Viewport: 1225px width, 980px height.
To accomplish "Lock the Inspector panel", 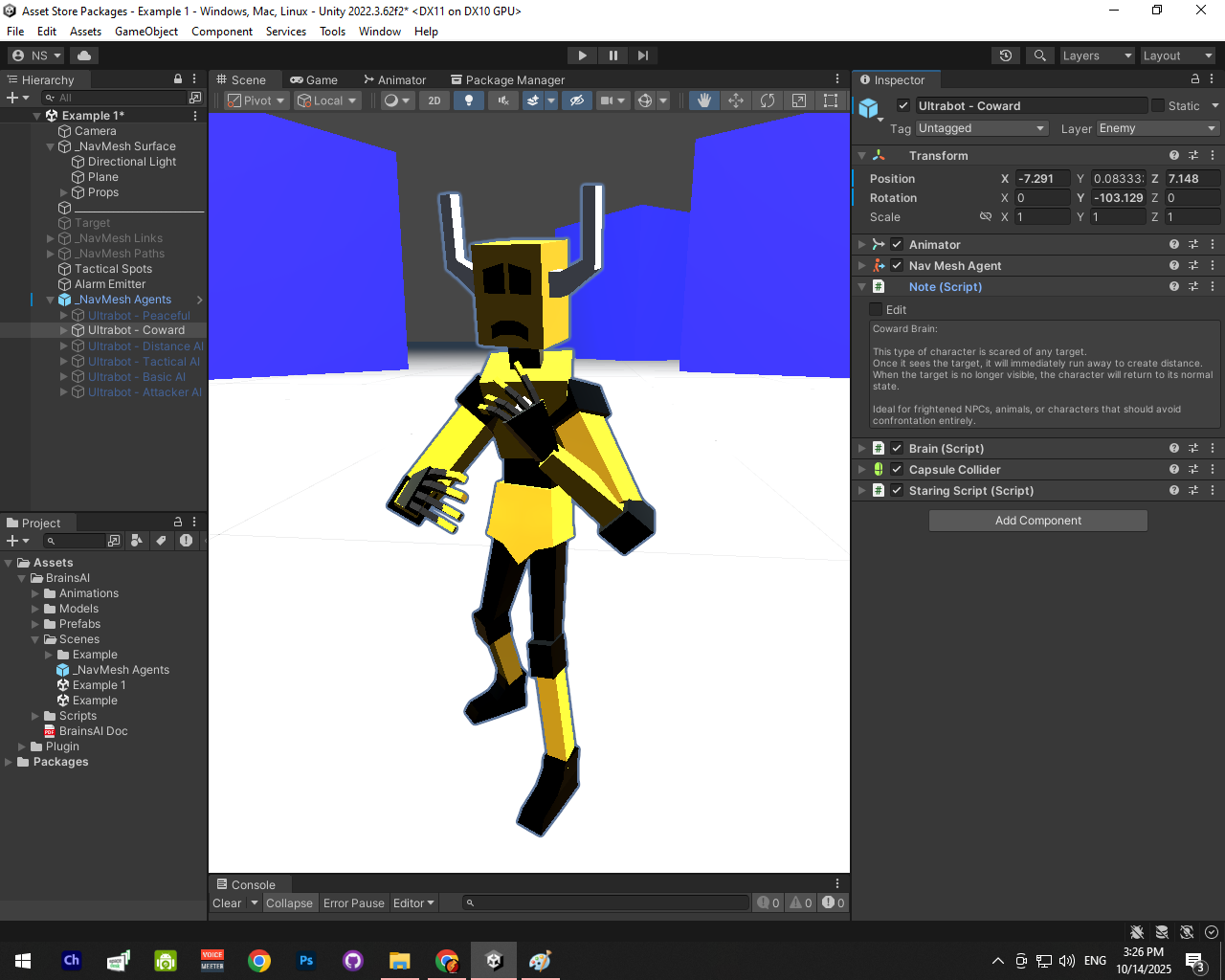I will (x=1194, y=79).
